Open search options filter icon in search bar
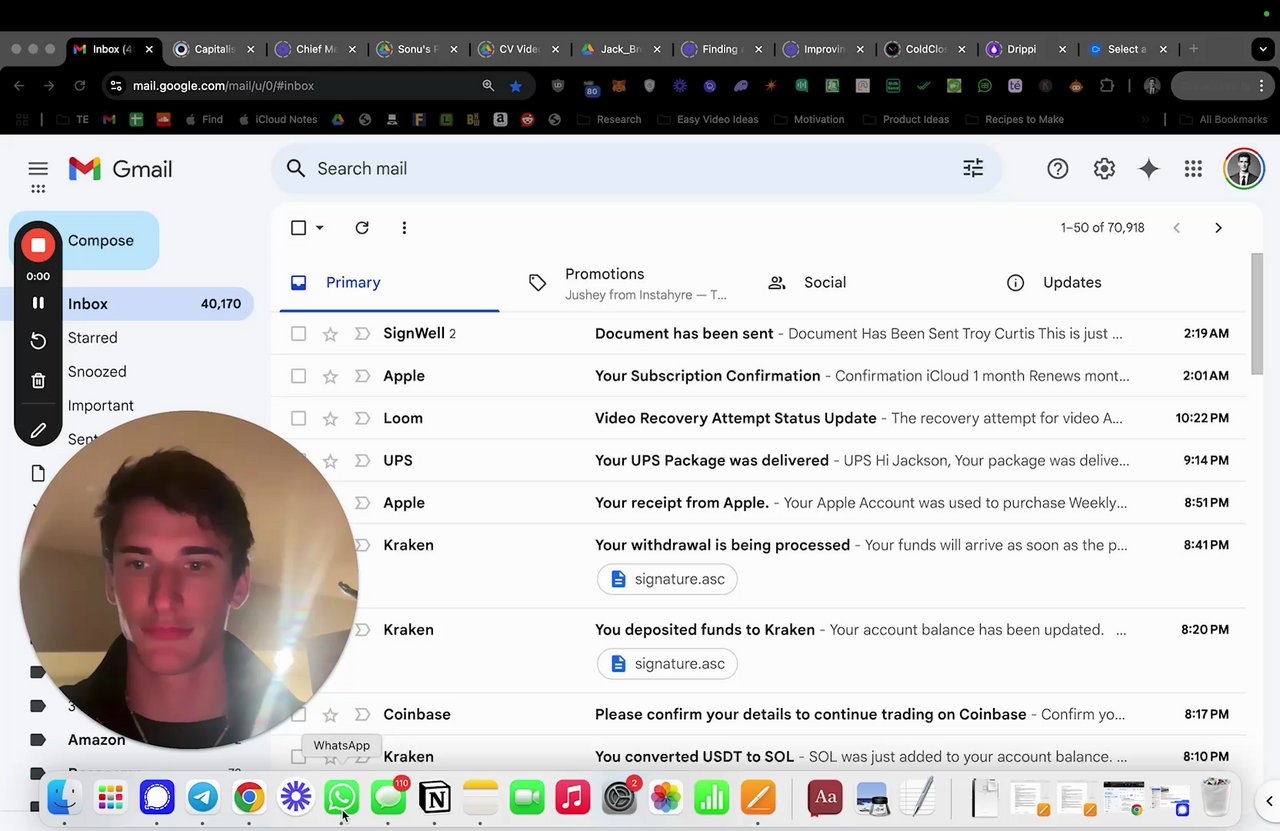Viewport: 1280px width, 831px height. click(973, 169)
